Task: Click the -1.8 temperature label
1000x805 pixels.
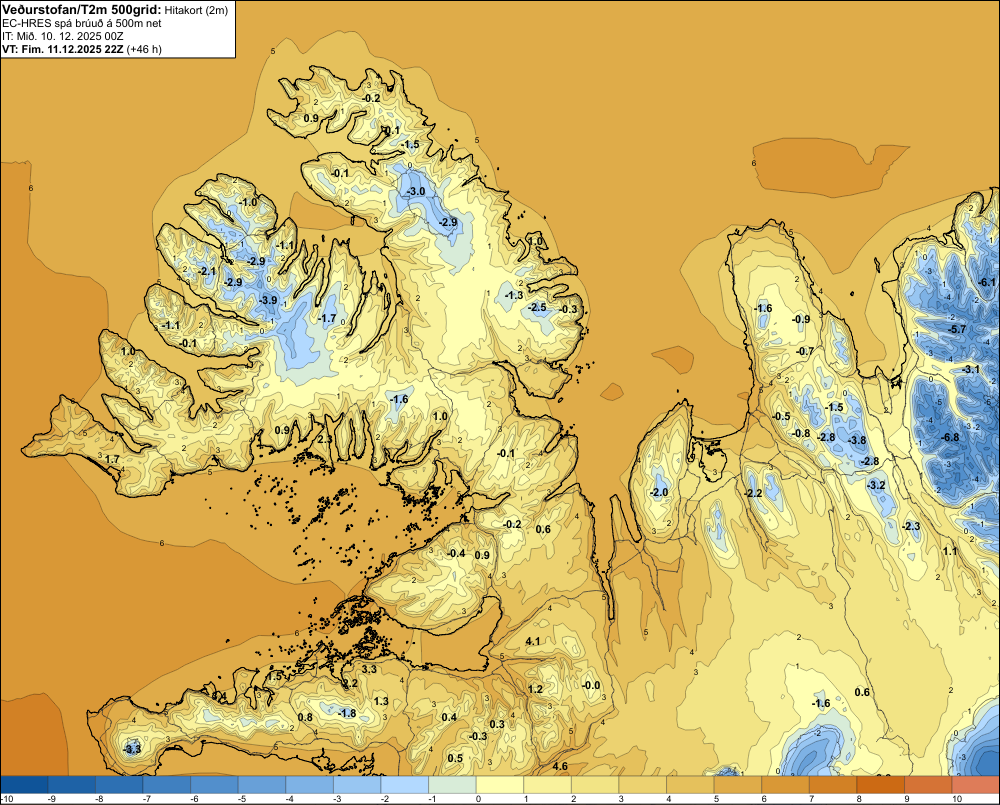Action: click(x=347, y=713)
